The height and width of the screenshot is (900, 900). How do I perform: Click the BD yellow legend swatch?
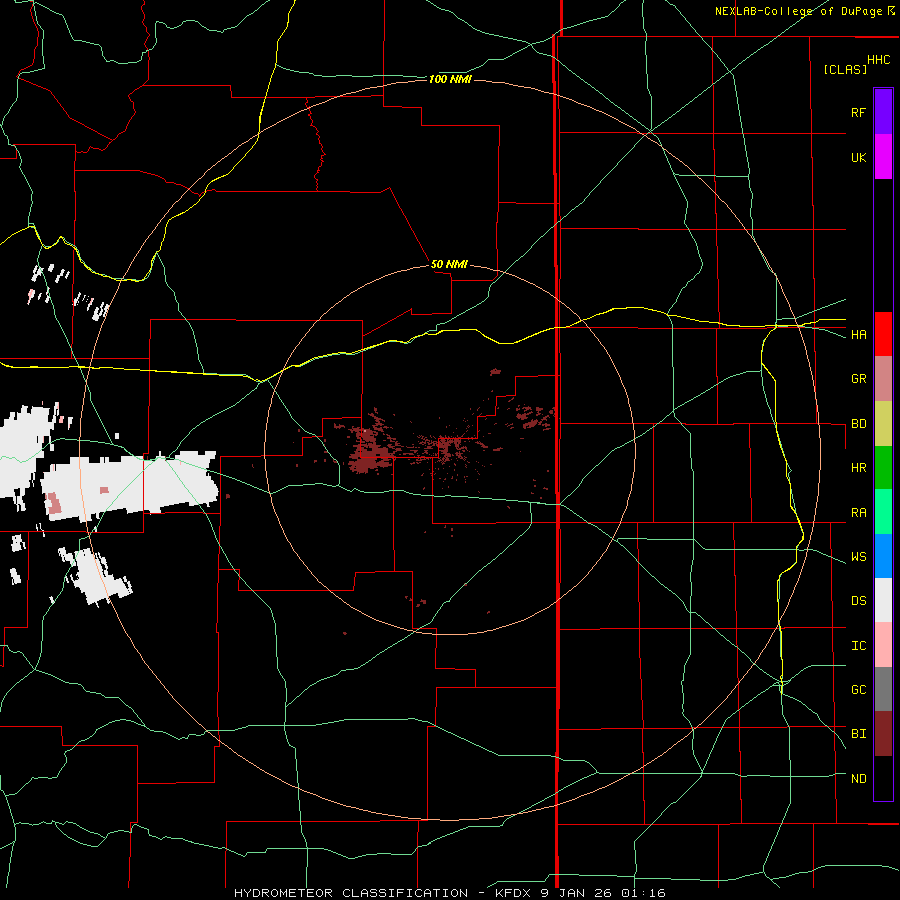pos(883,424)
